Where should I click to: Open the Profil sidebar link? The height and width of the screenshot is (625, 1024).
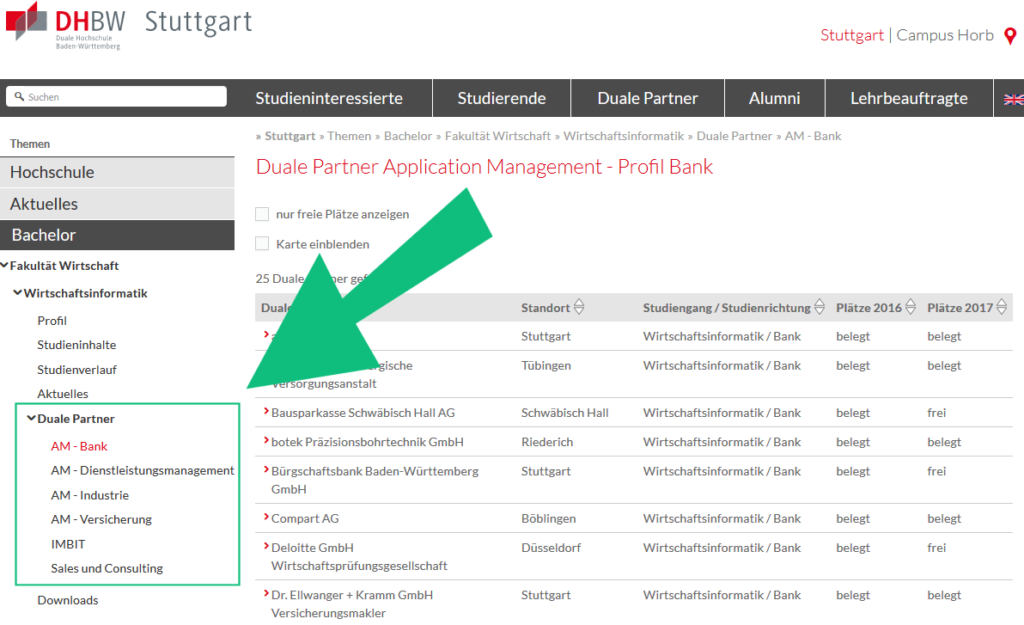click(52, 321)
